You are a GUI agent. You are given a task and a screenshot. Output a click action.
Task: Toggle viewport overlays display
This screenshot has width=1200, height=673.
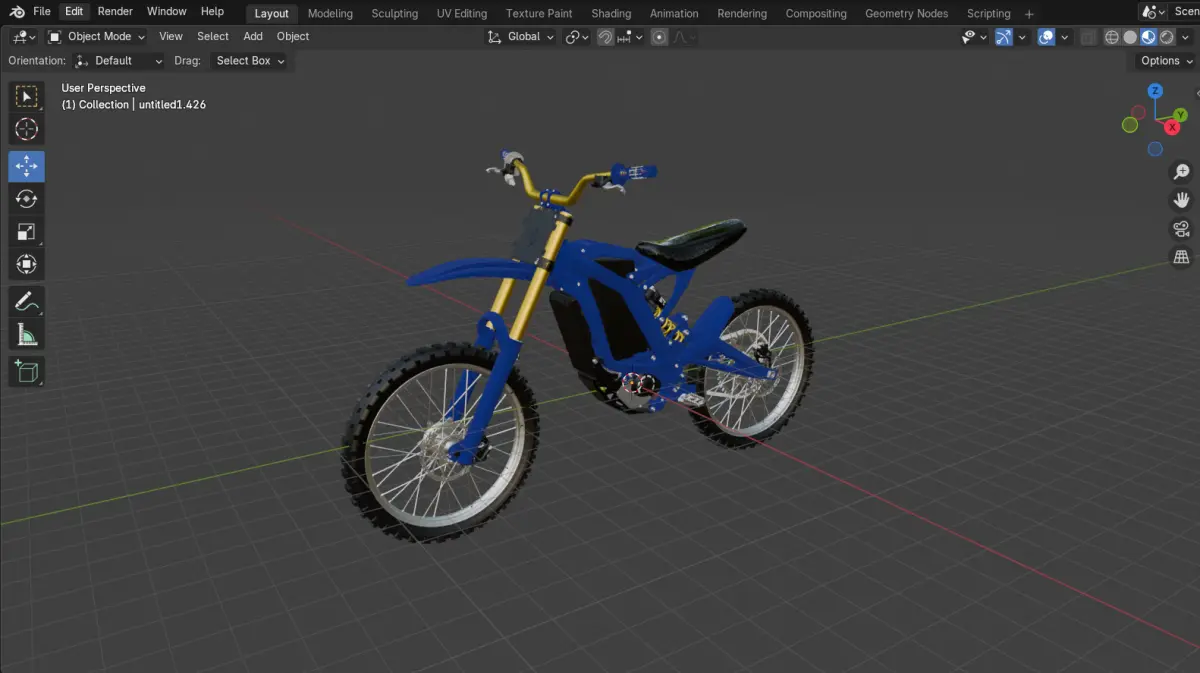[1046, 37]
